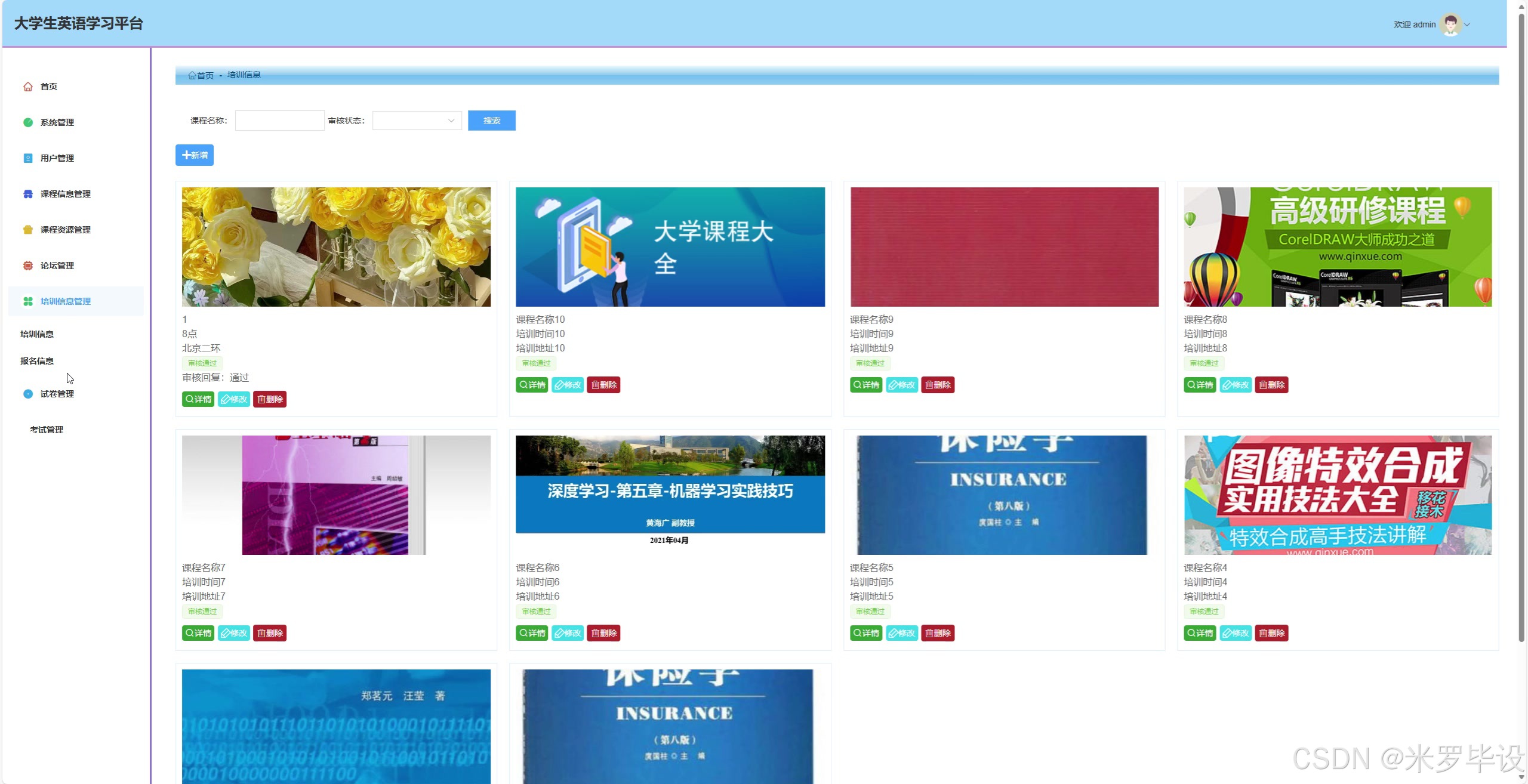Click the 搜索 button

click(x=492, y=121)
